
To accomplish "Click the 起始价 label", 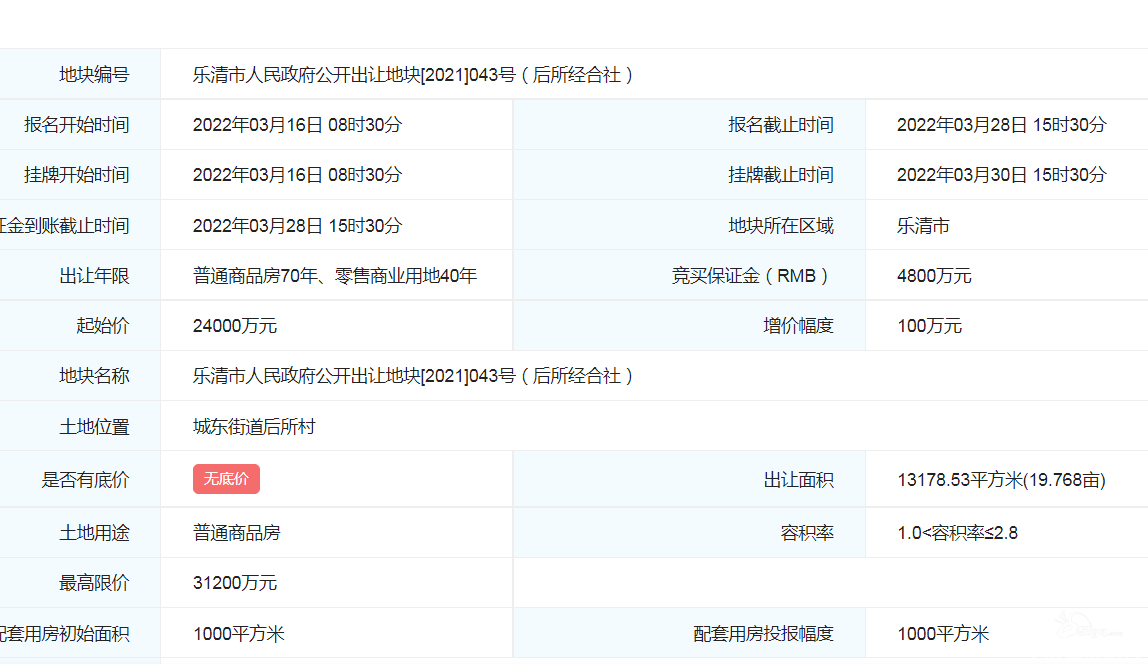I will coord(103,326).
